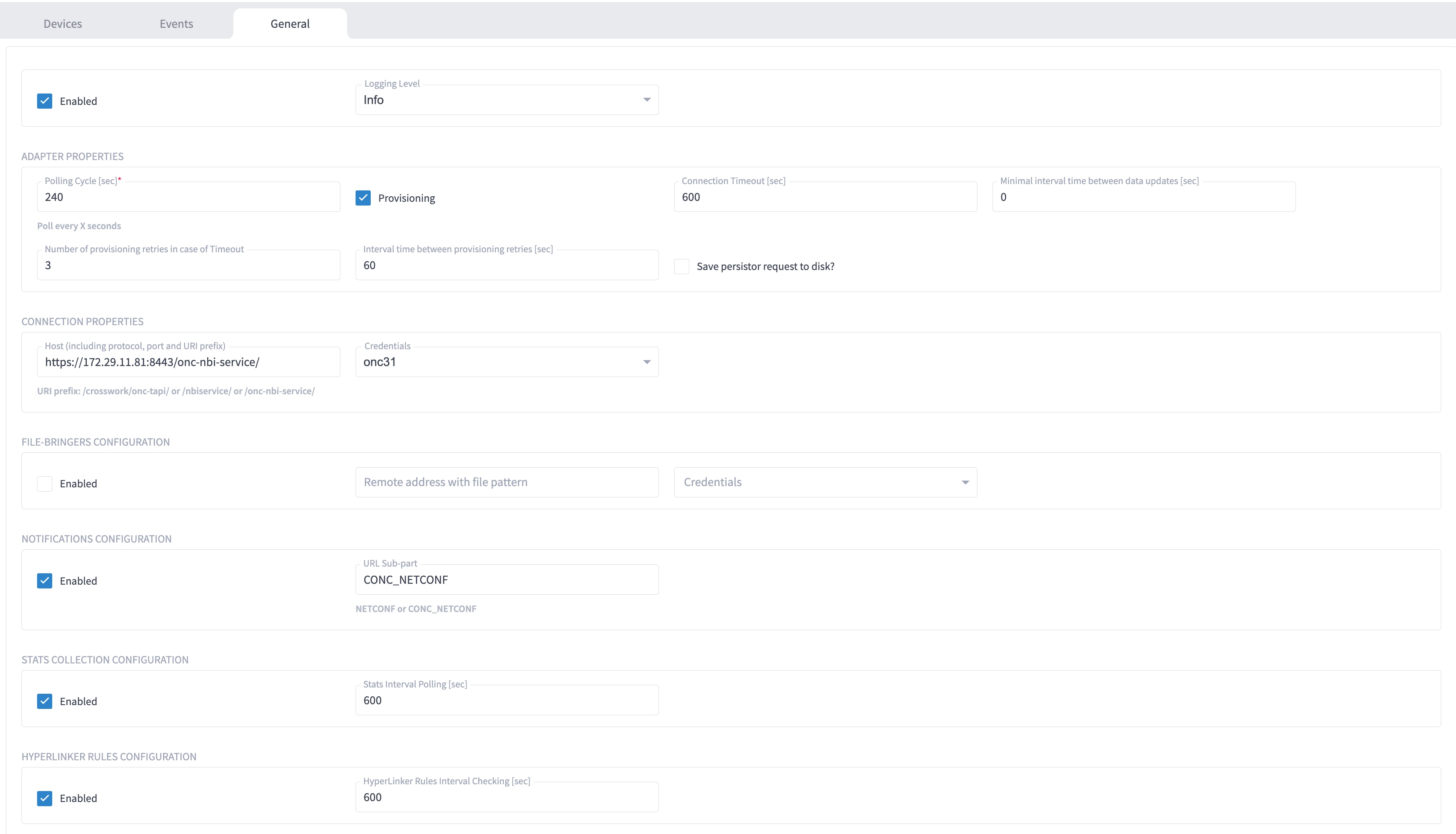The width and height of the screenshot is (1456, 834).
Task: Click FILE-BRINGERS CONFIGURATION heading
Action: coord(96,441)
